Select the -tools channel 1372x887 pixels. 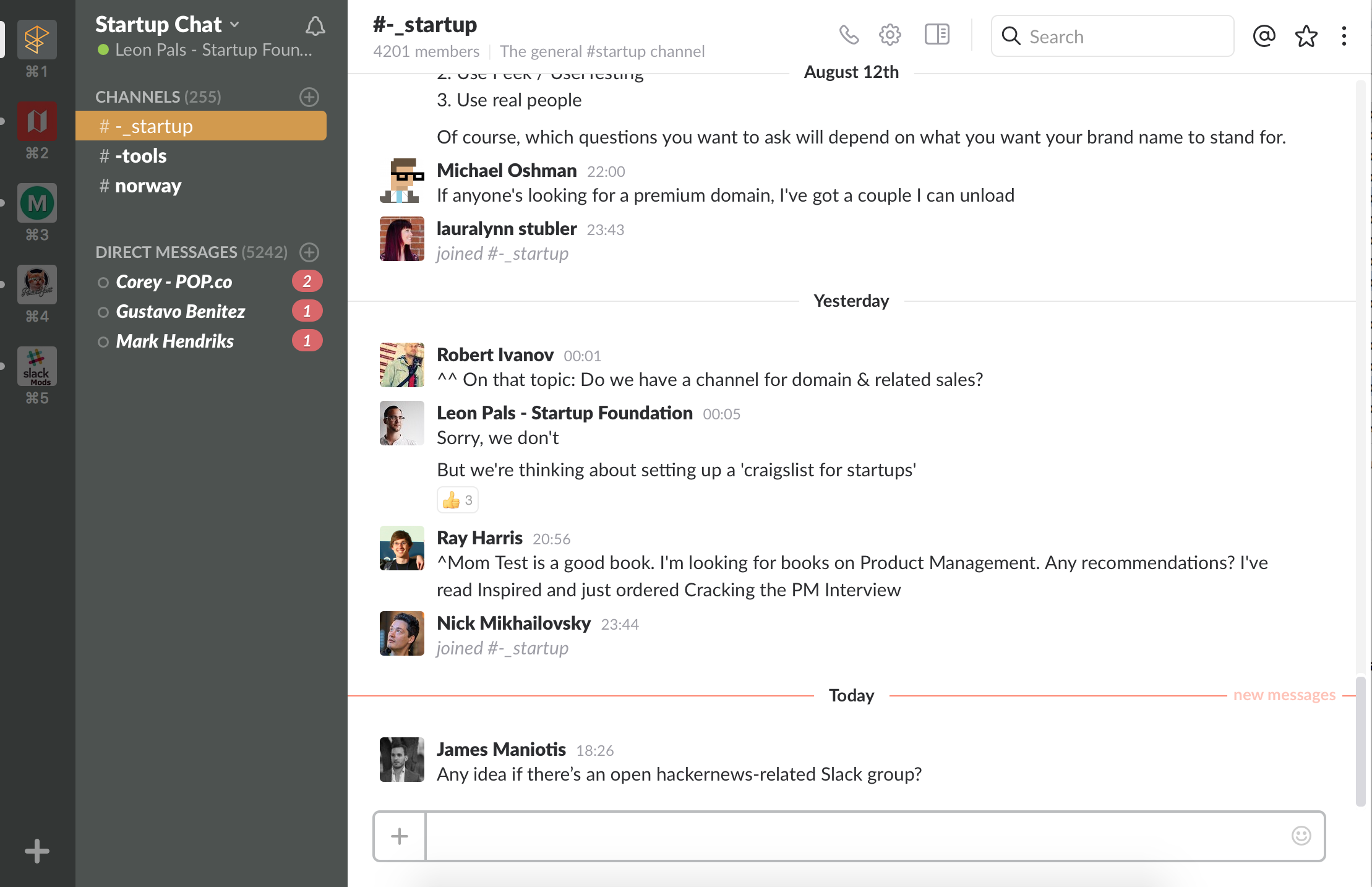point(140,156)
